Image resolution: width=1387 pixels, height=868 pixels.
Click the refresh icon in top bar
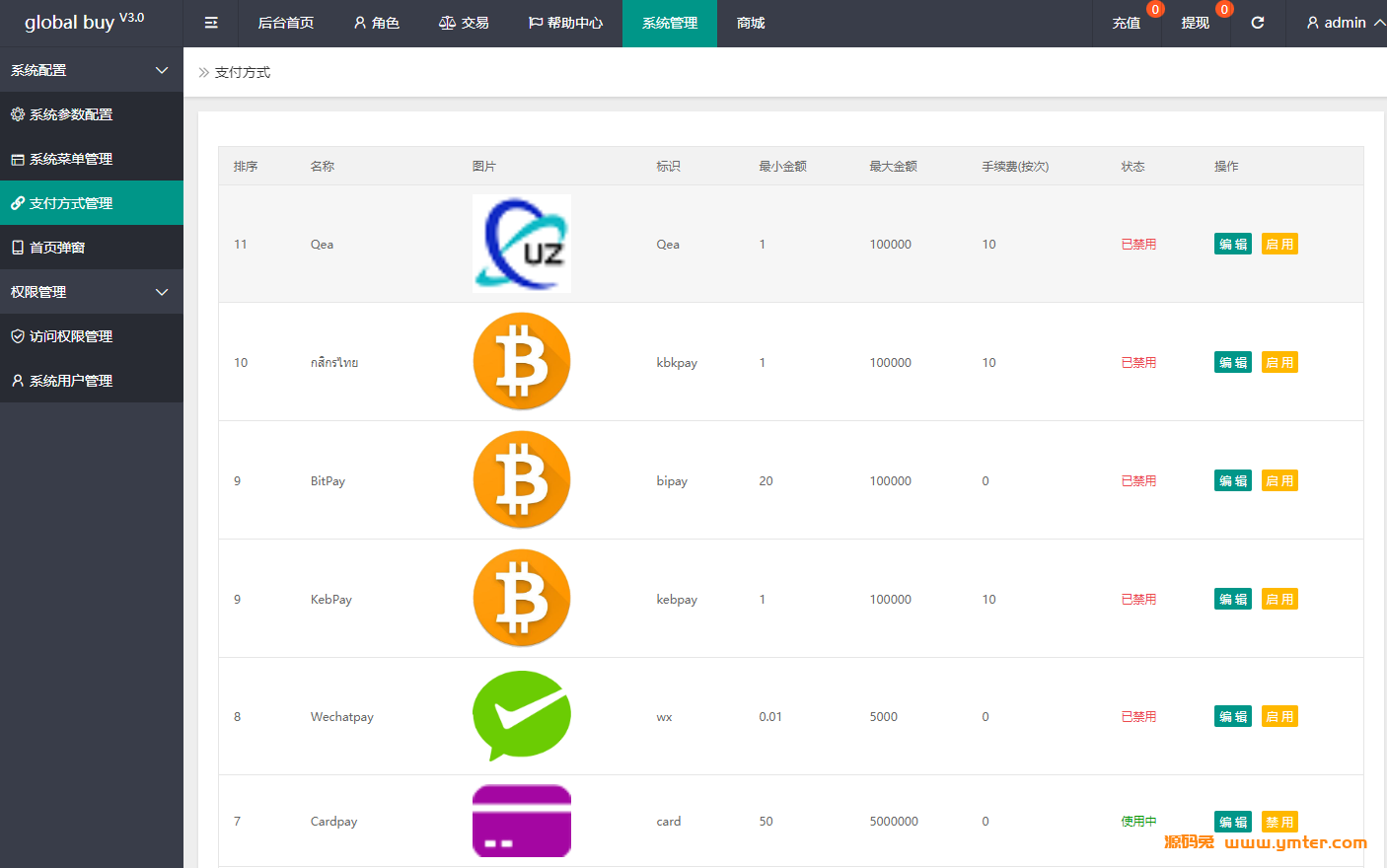[x=1258, y=23]
